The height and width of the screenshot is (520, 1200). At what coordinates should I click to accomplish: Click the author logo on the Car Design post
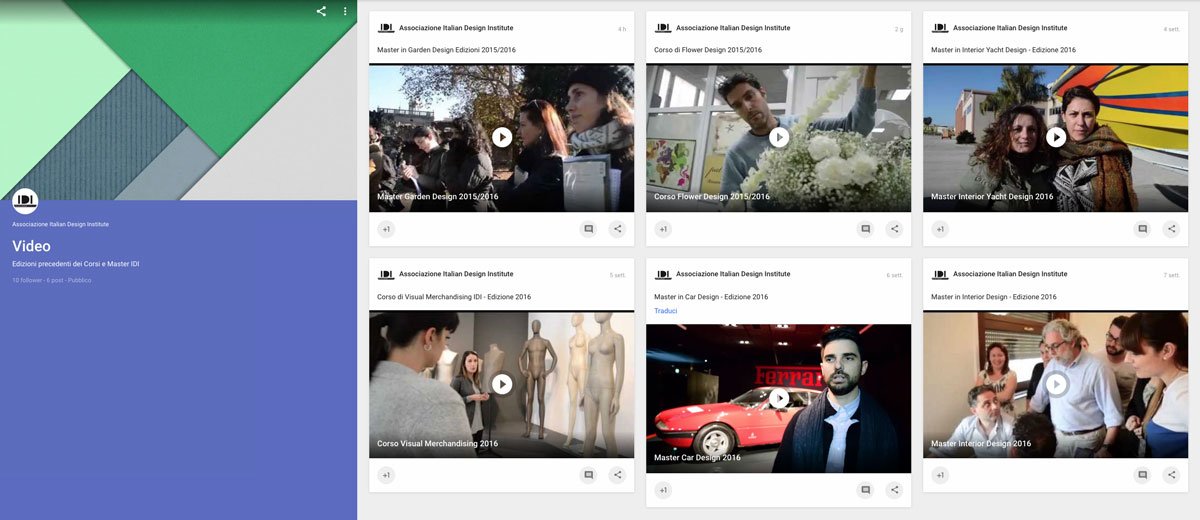pos(662,274)
